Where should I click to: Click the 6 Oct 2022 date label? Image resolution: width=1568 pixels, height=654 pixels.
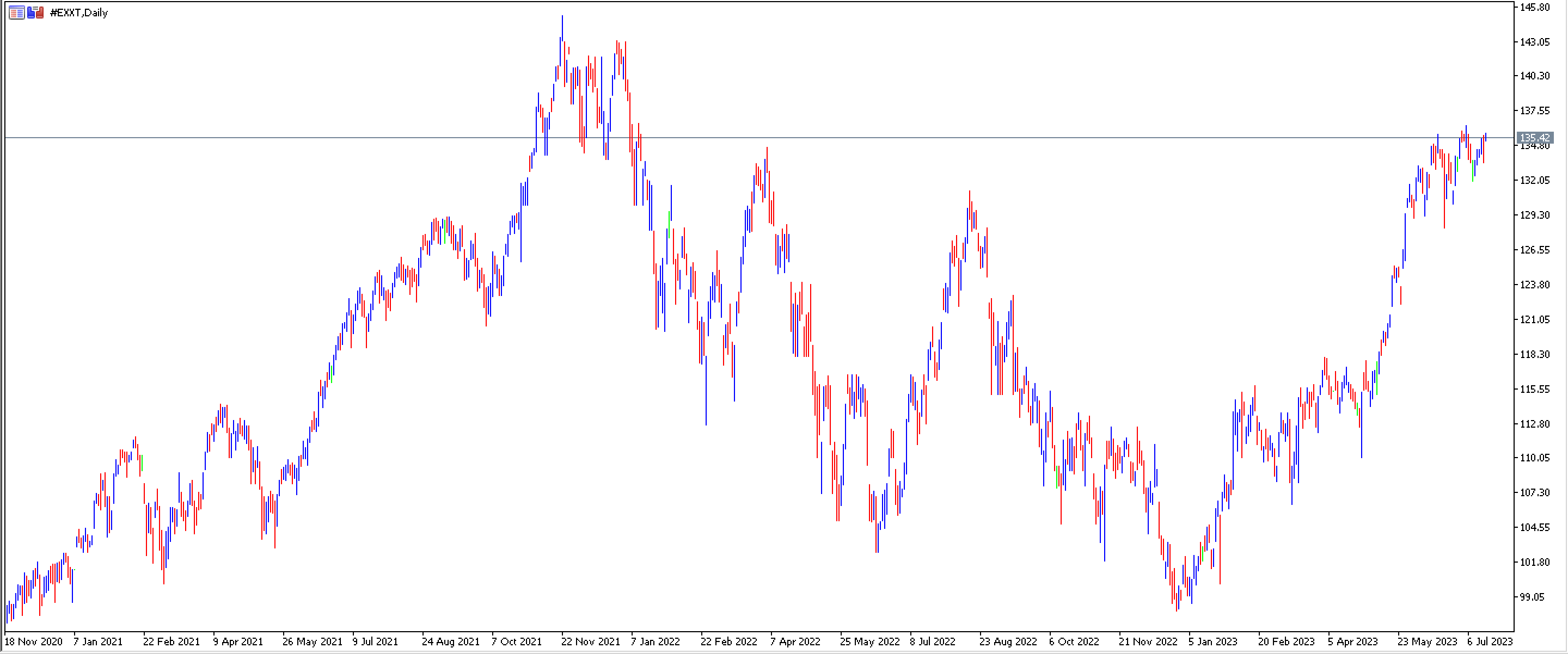click(x=1074, y=642)
